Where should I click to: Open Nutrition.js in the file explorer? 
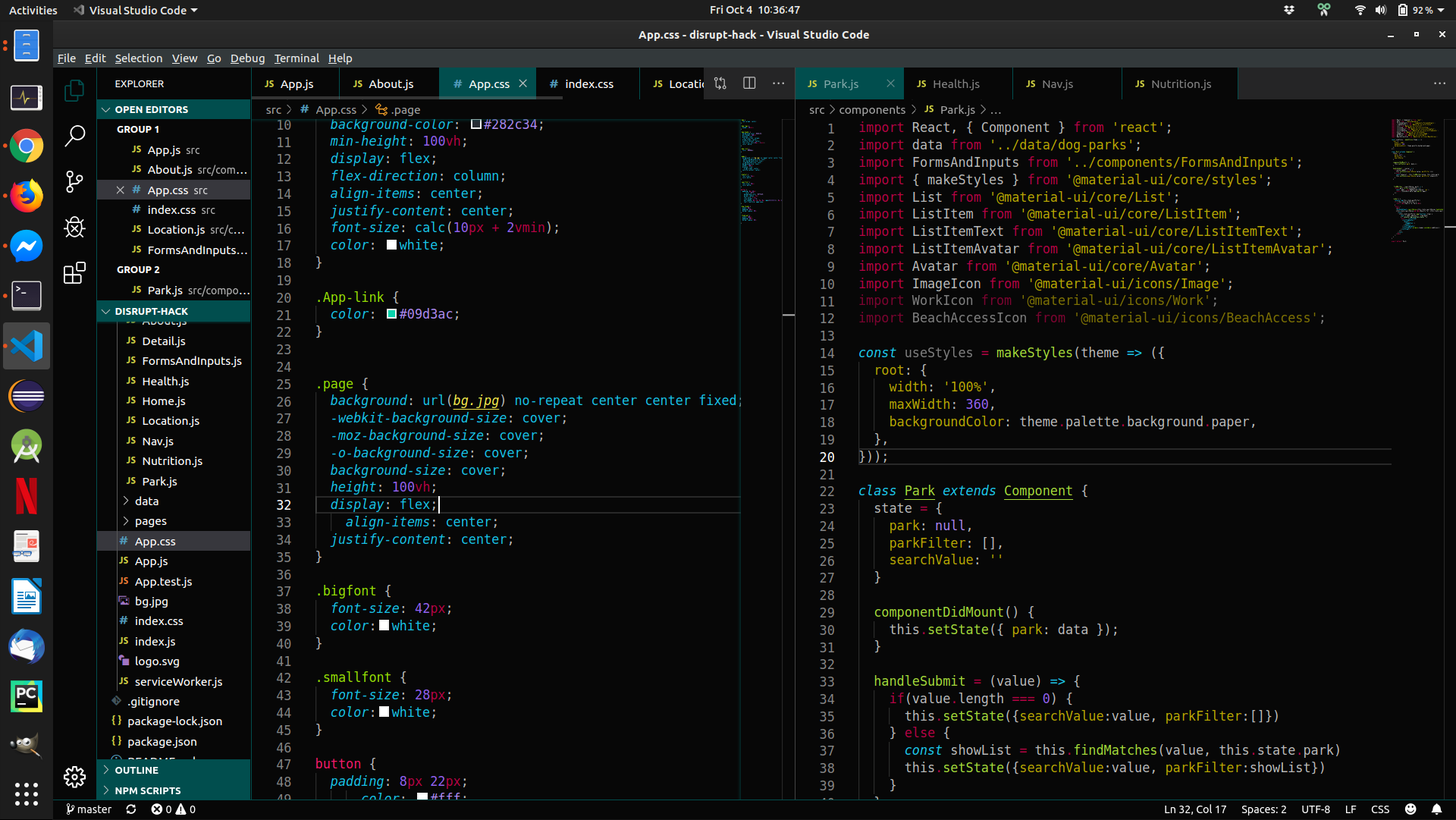click(172, 461)
